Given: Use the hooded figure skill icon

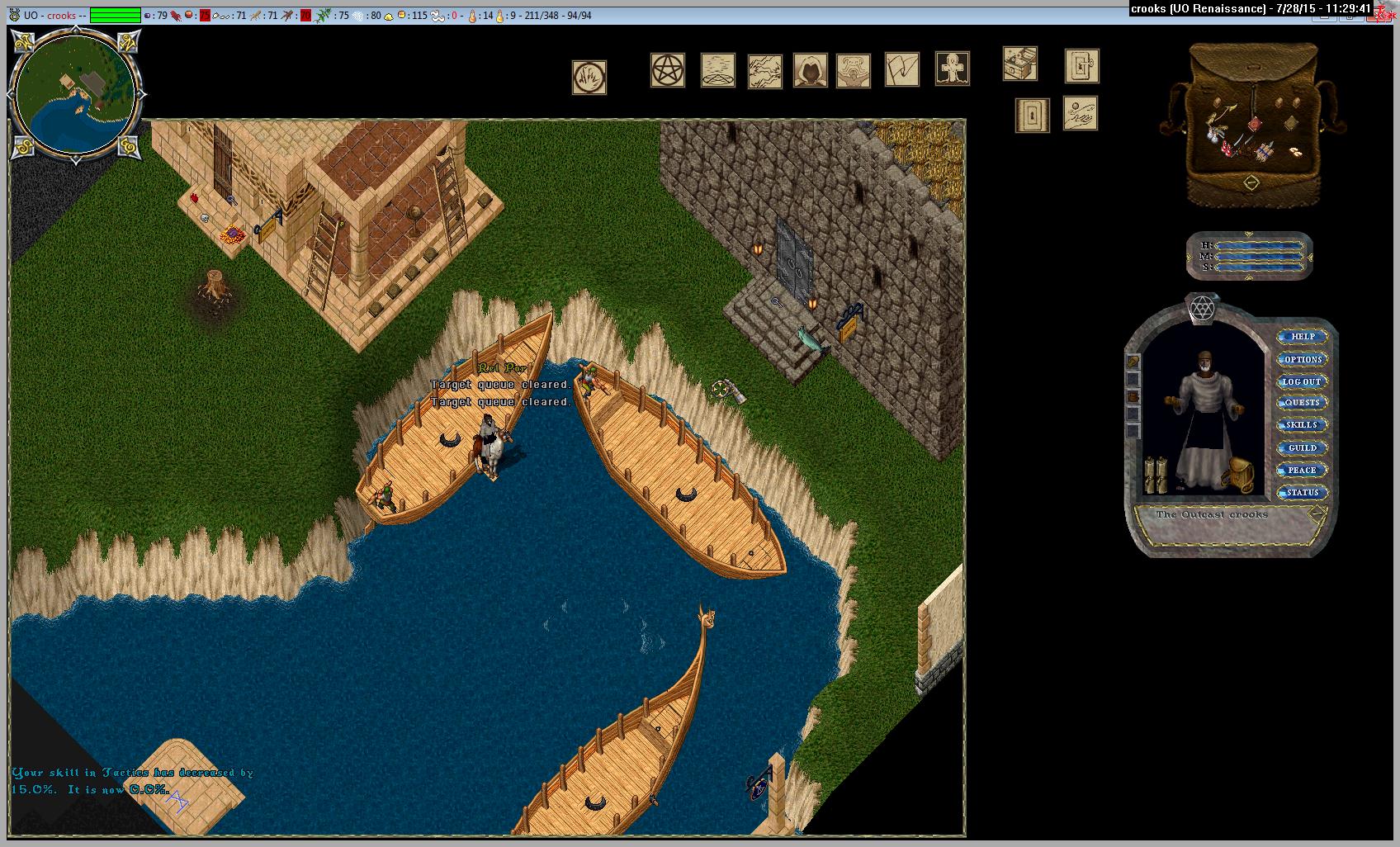Looking at the screenshot, I should coord(811,70).
